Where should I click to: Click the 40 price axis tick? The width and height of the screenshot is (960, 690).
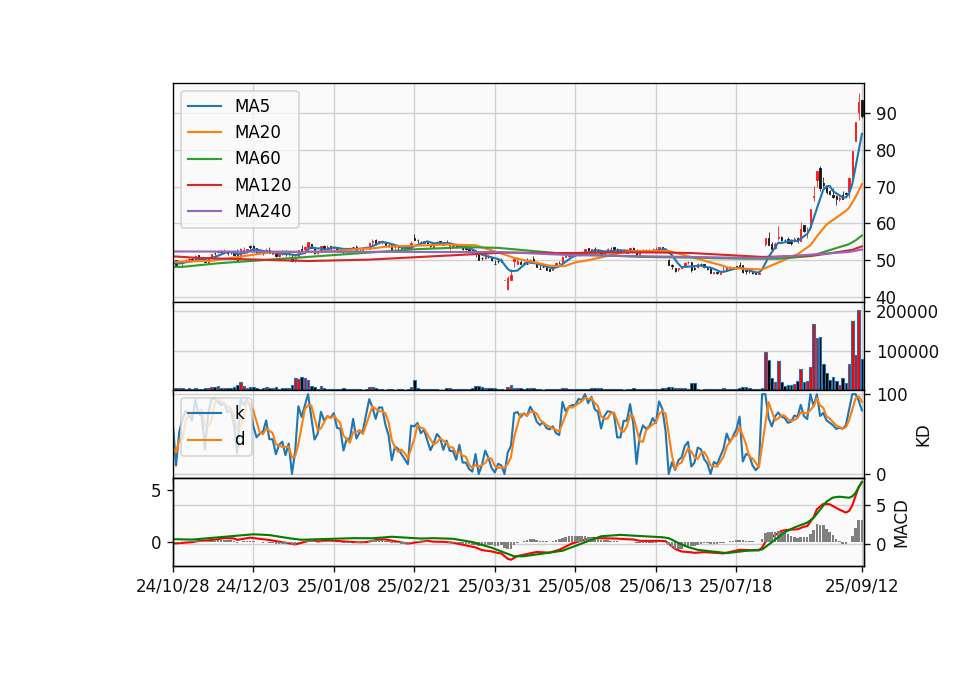[x=887, y=298]
